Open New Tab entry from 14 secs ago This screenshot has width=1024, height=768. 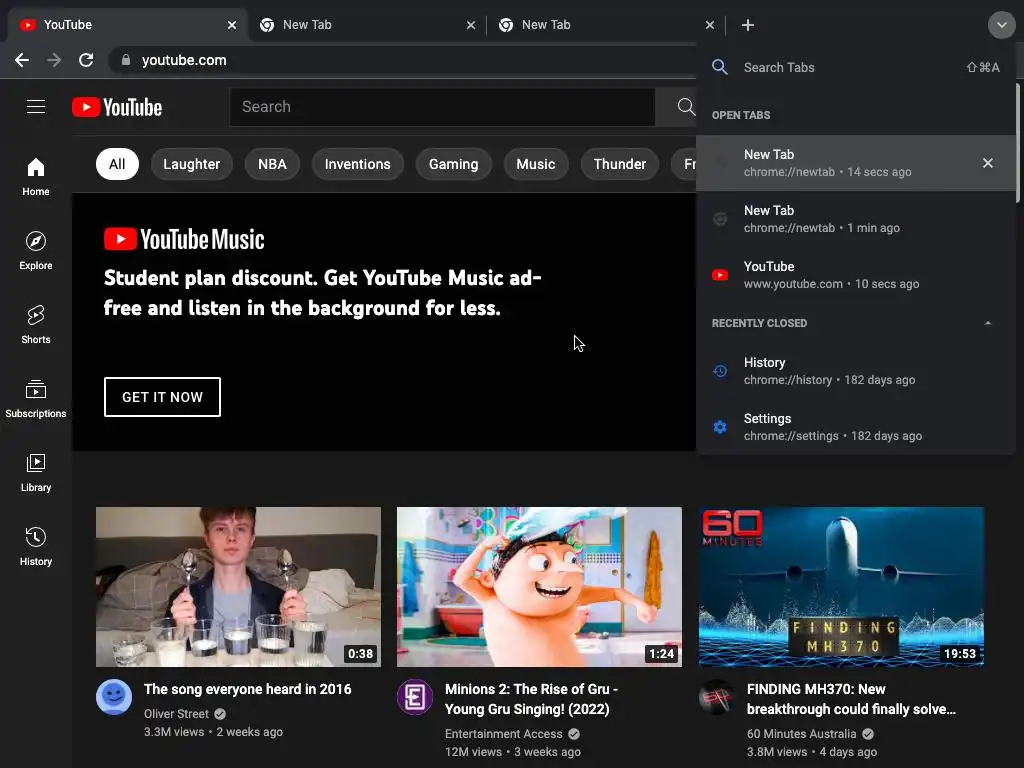(856, 163)
